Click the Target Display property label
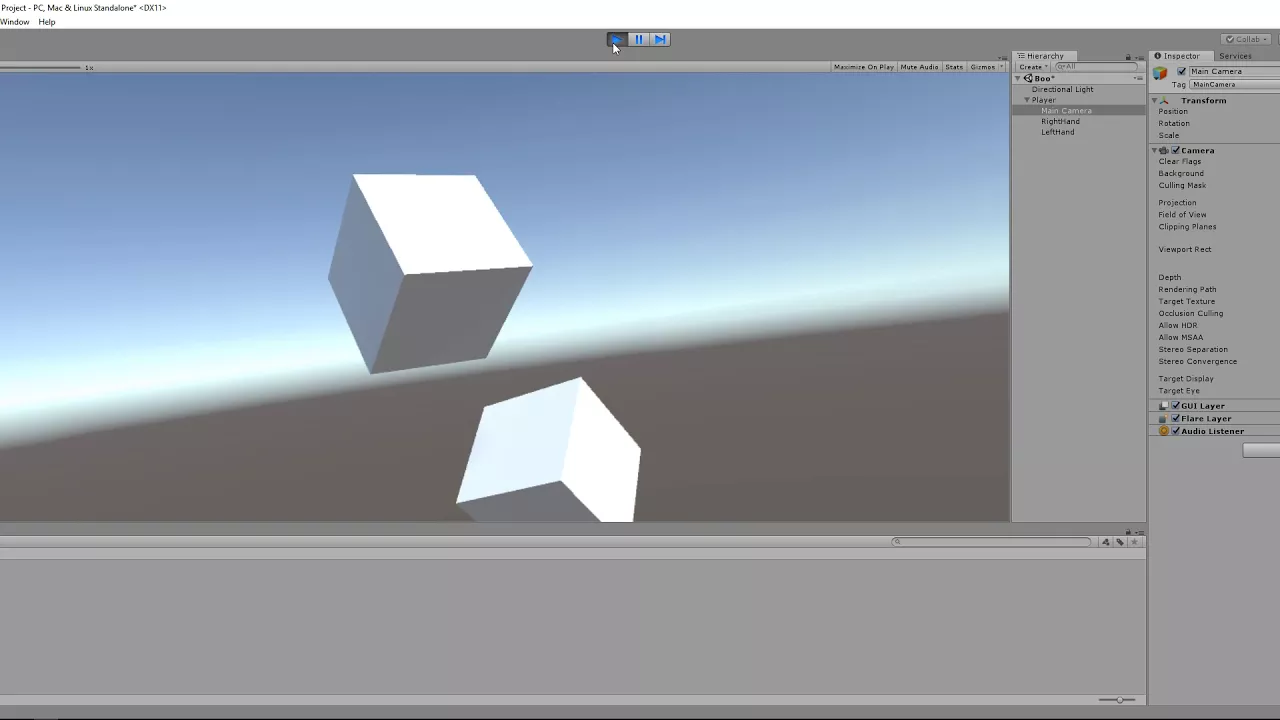The image size is (1280, 720). pyautogui.click(x=1186, y=379)
